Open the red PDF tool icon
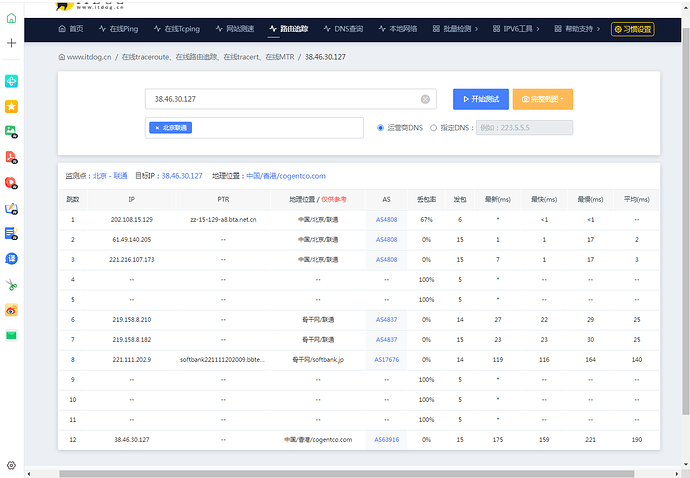This screenshot has width=690, height=478. tap(11, 157)
